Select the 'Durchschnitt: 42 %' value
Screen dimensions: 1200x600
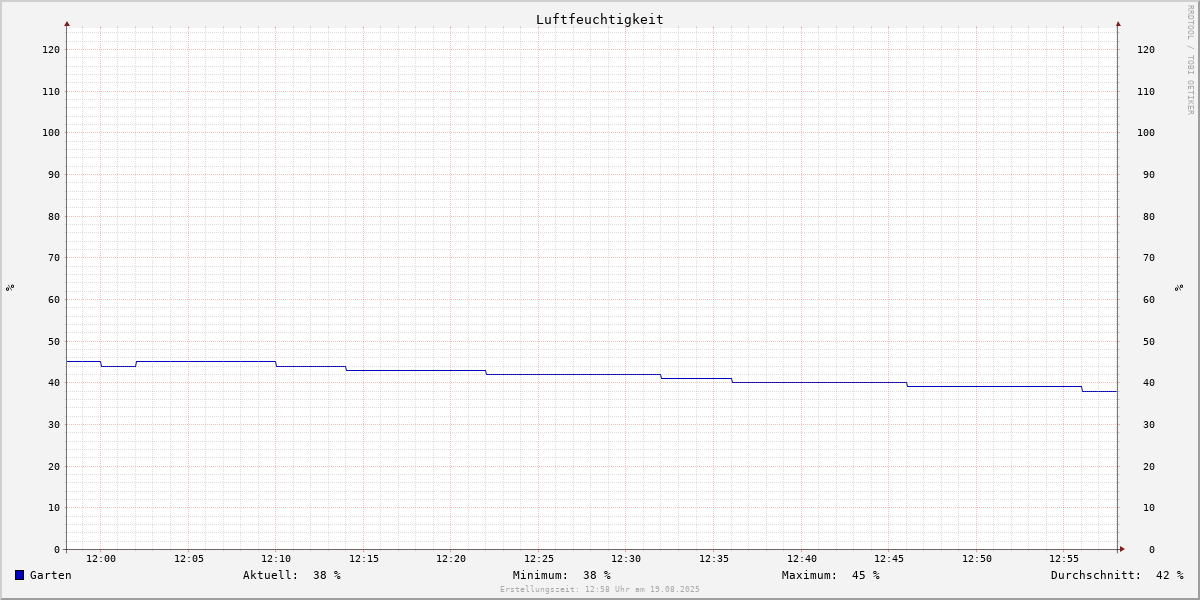tap(1117, 575)
